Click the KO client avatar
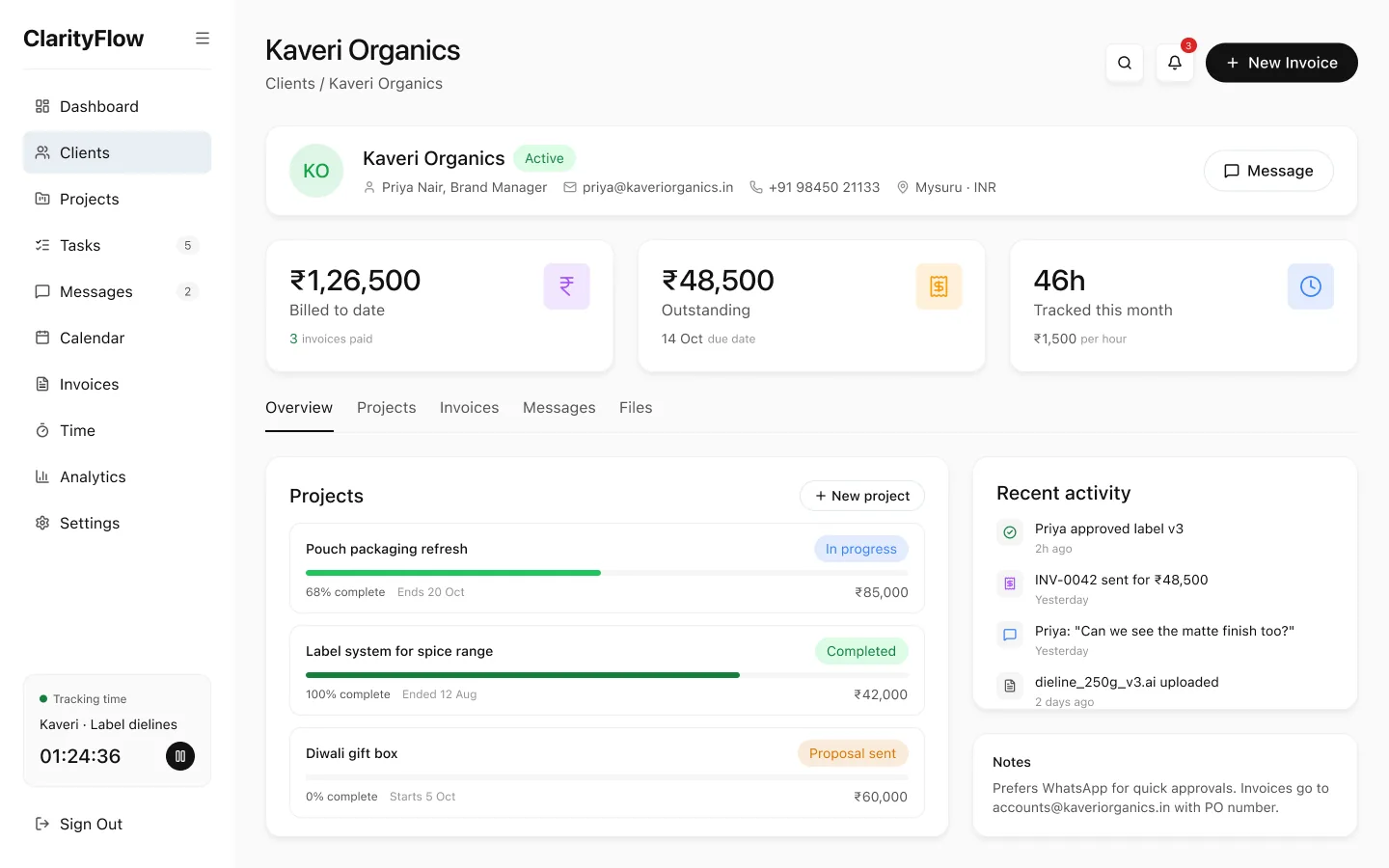 pos(316,171)
